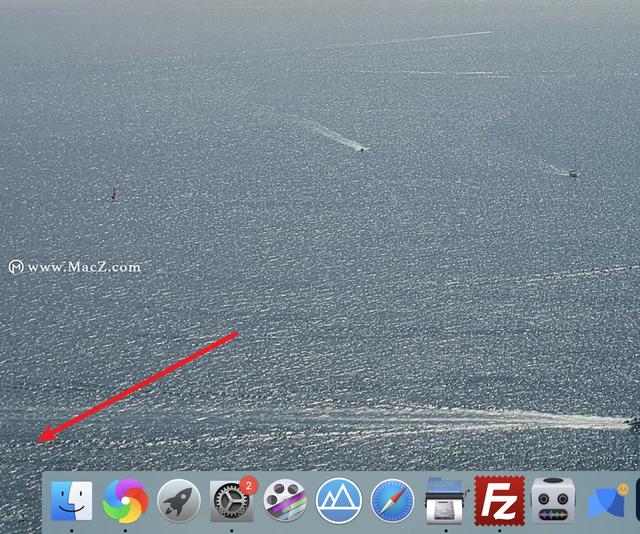Open Finder from the Dock
This screenshot has height=534, width=640.
(x=71, y=501)
